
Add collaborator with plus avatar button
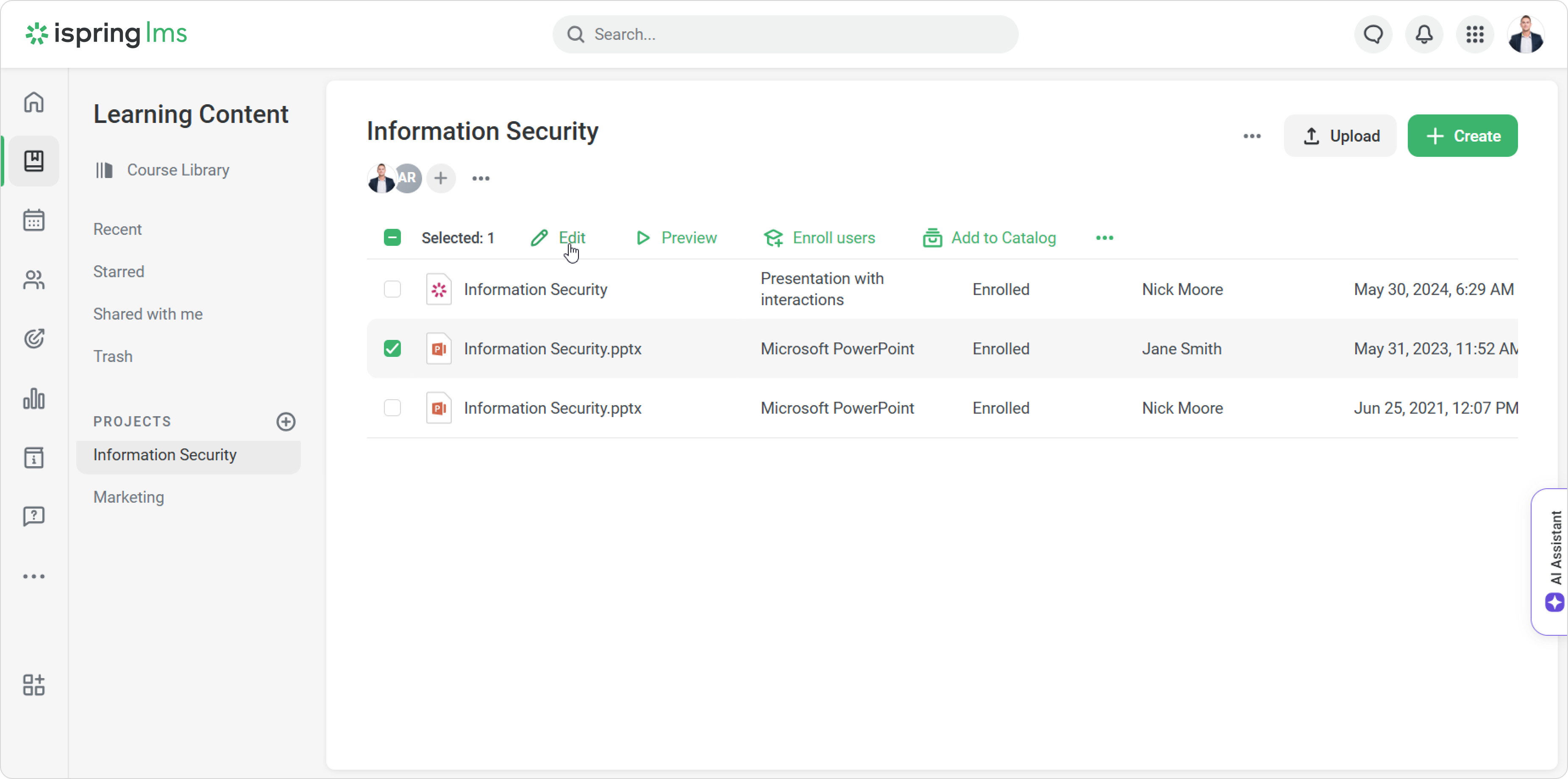click(x=441, y=178)
